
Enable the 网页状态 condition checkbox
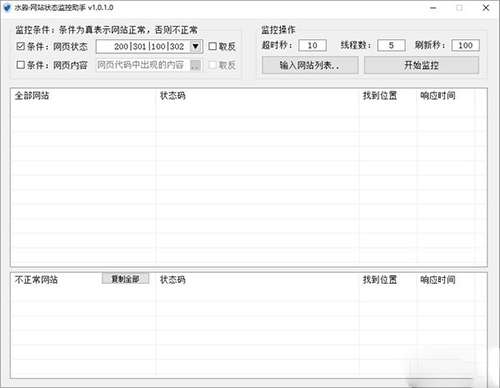click(21, 46)
